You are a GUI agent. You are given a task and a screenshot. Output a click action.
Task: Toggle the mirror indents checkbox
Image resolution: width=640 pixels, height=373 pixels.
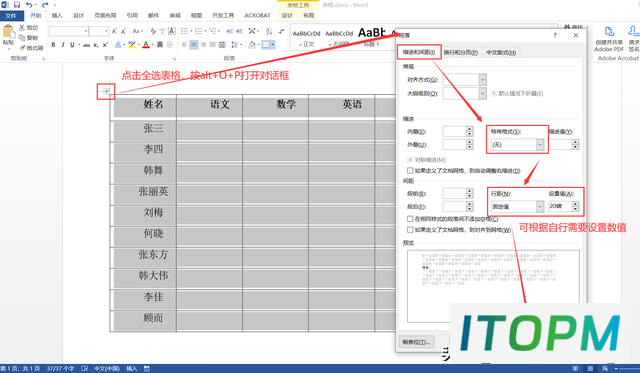[410, 160]
